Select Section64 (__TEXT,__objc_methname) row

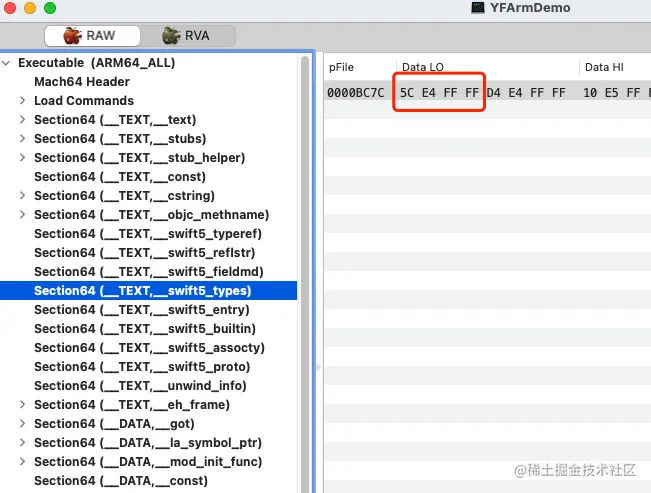(149, 215)
